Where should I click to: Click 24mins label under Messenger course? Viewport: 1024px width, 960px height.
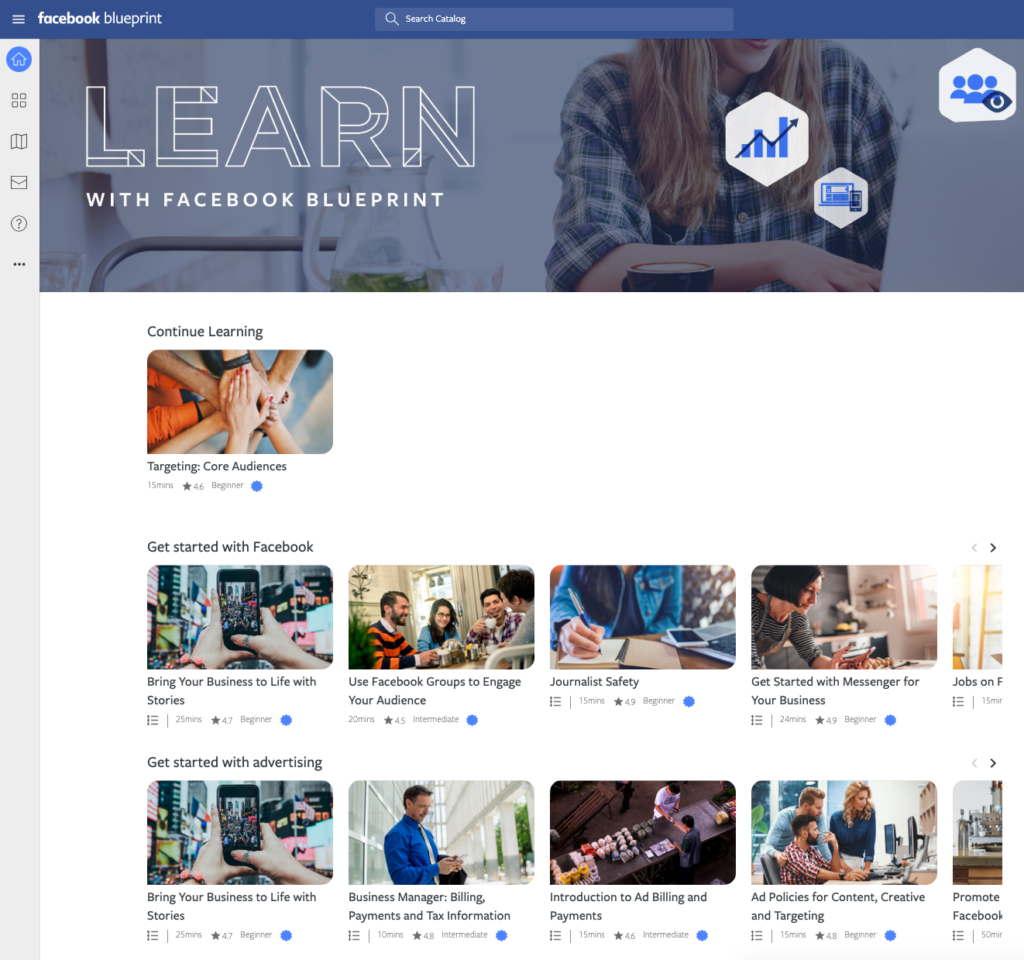point(792,719)
